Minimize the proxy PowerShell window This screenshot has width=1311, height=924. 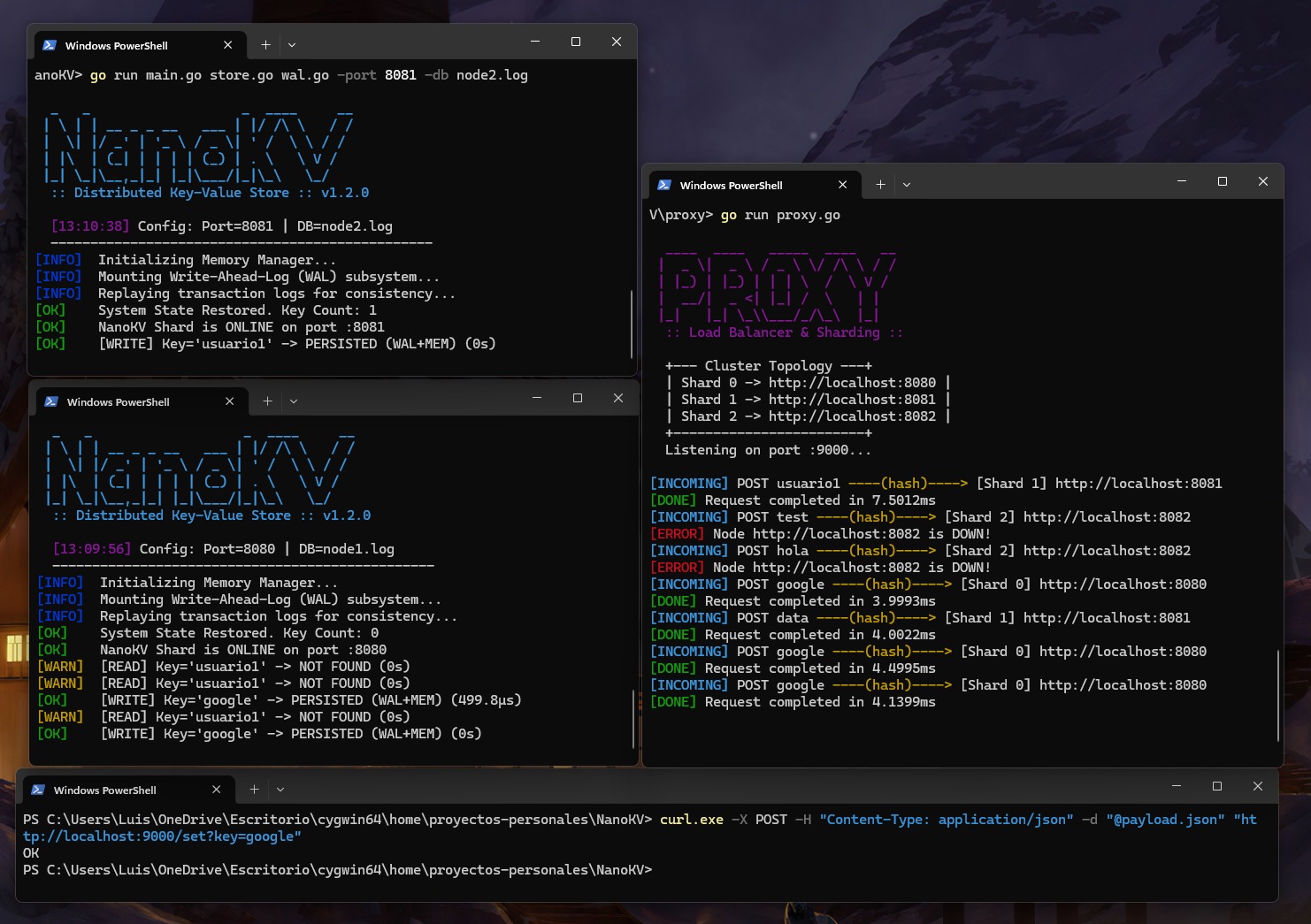point(1182,181)
